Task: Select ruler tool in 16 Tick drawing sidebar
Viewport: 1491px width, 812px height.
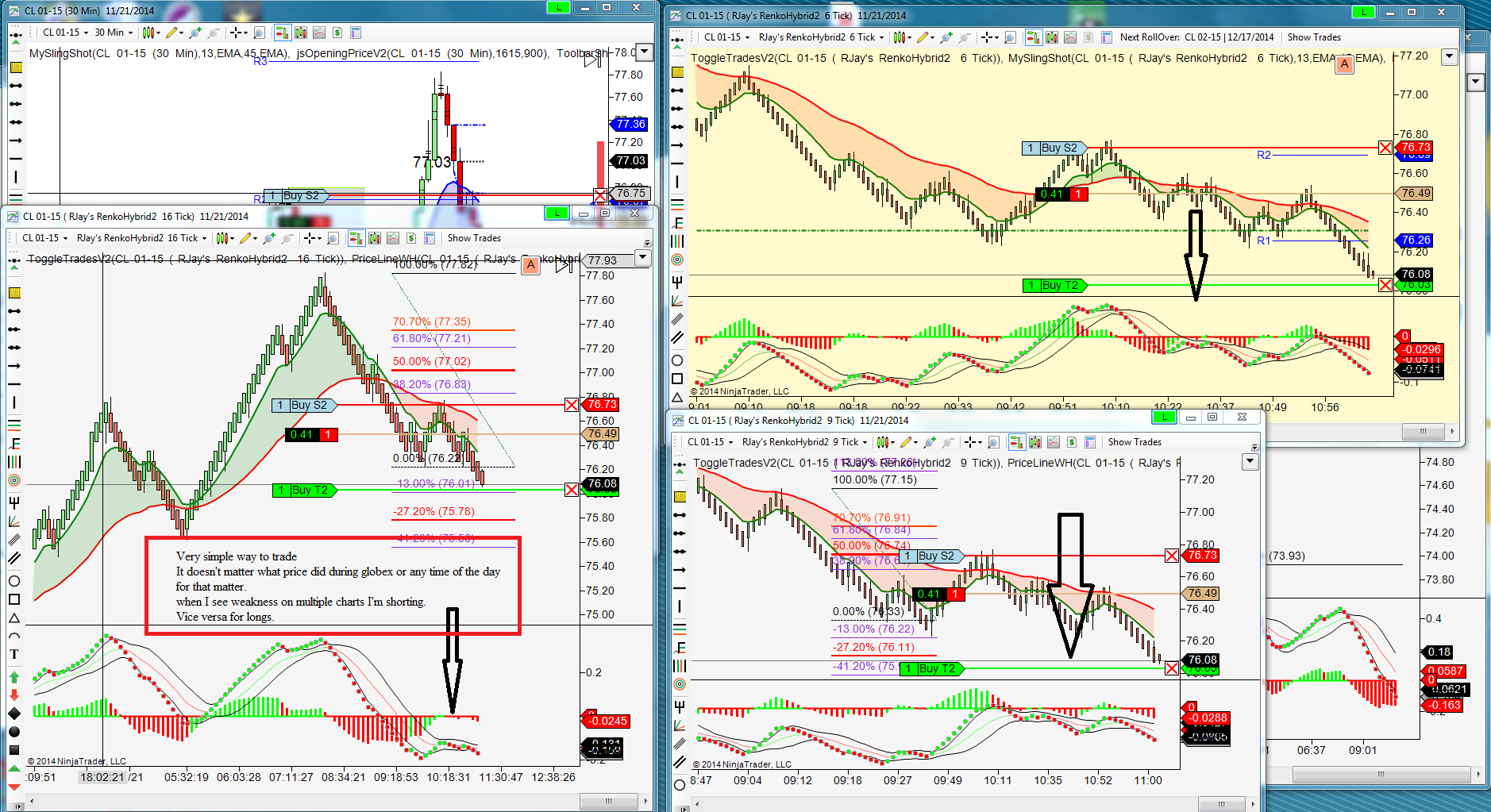Action: [14, 293]
